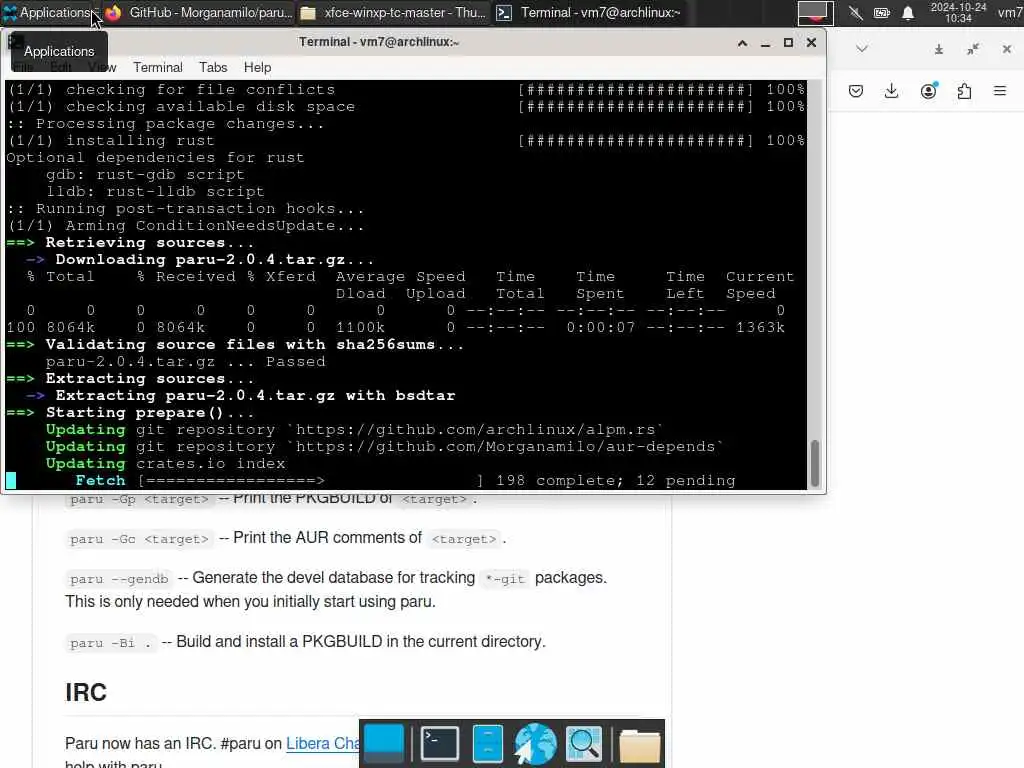
Task: Launch the web browser globe icon in dock
Action: pyautogui.click(x=535, y=744)
